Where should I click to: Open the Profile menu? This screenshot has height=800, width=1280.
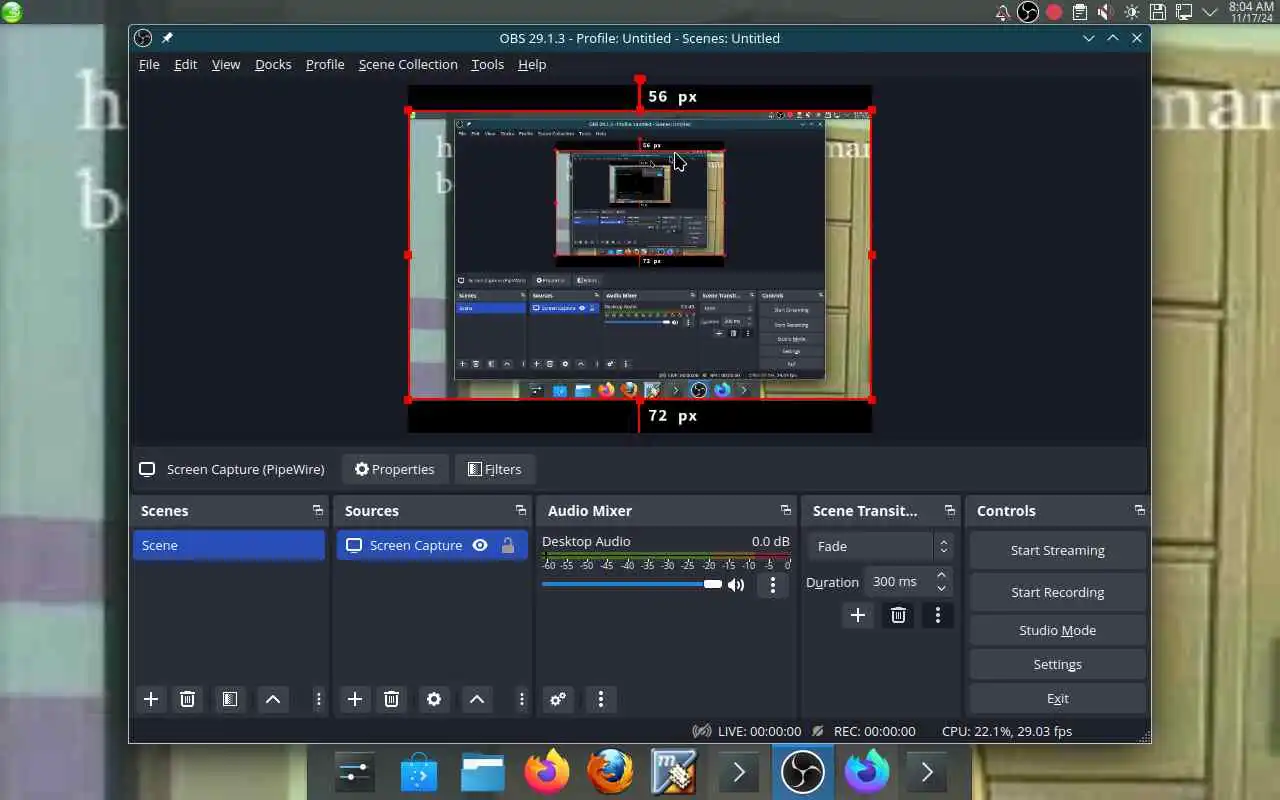coord(325,64)
